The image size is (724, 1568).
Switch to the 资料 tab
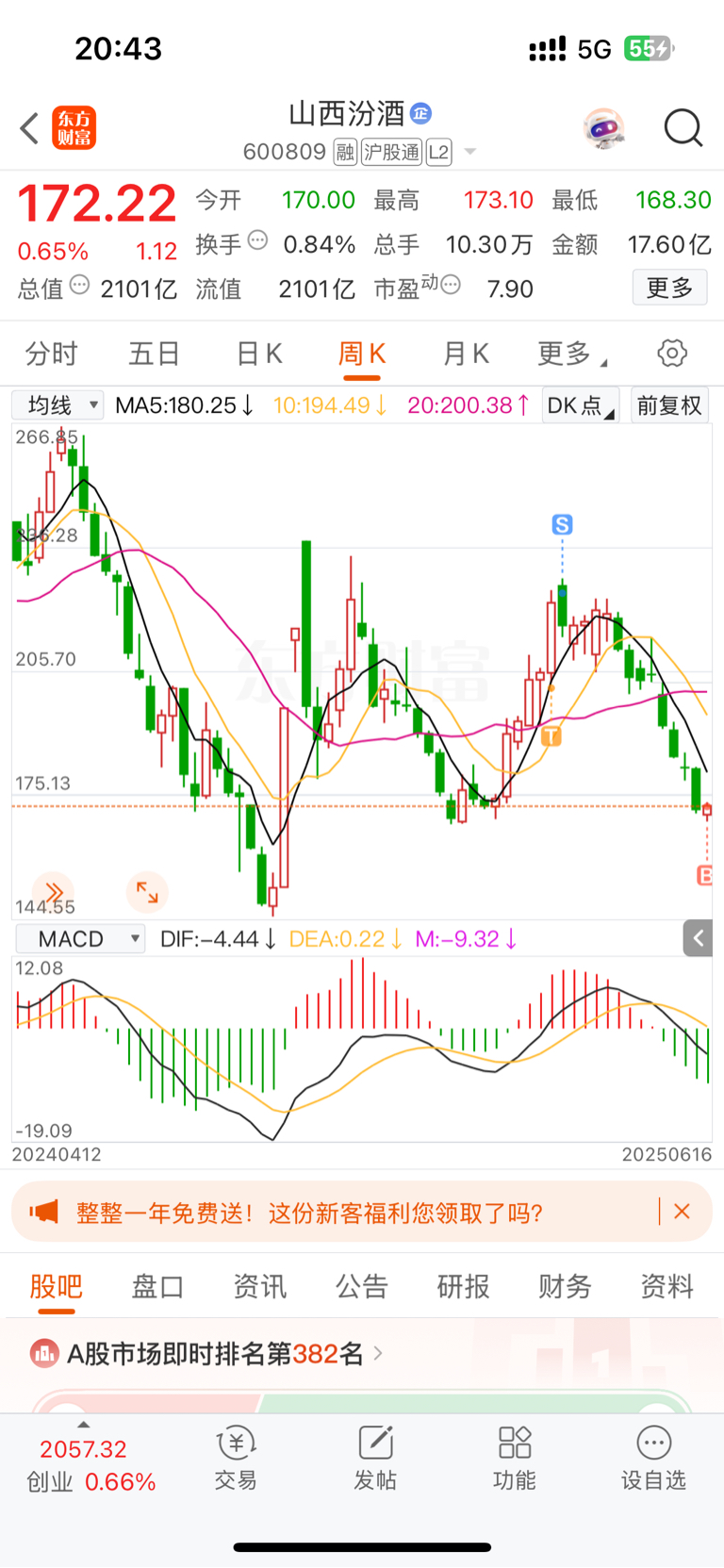coord(666,1286)
